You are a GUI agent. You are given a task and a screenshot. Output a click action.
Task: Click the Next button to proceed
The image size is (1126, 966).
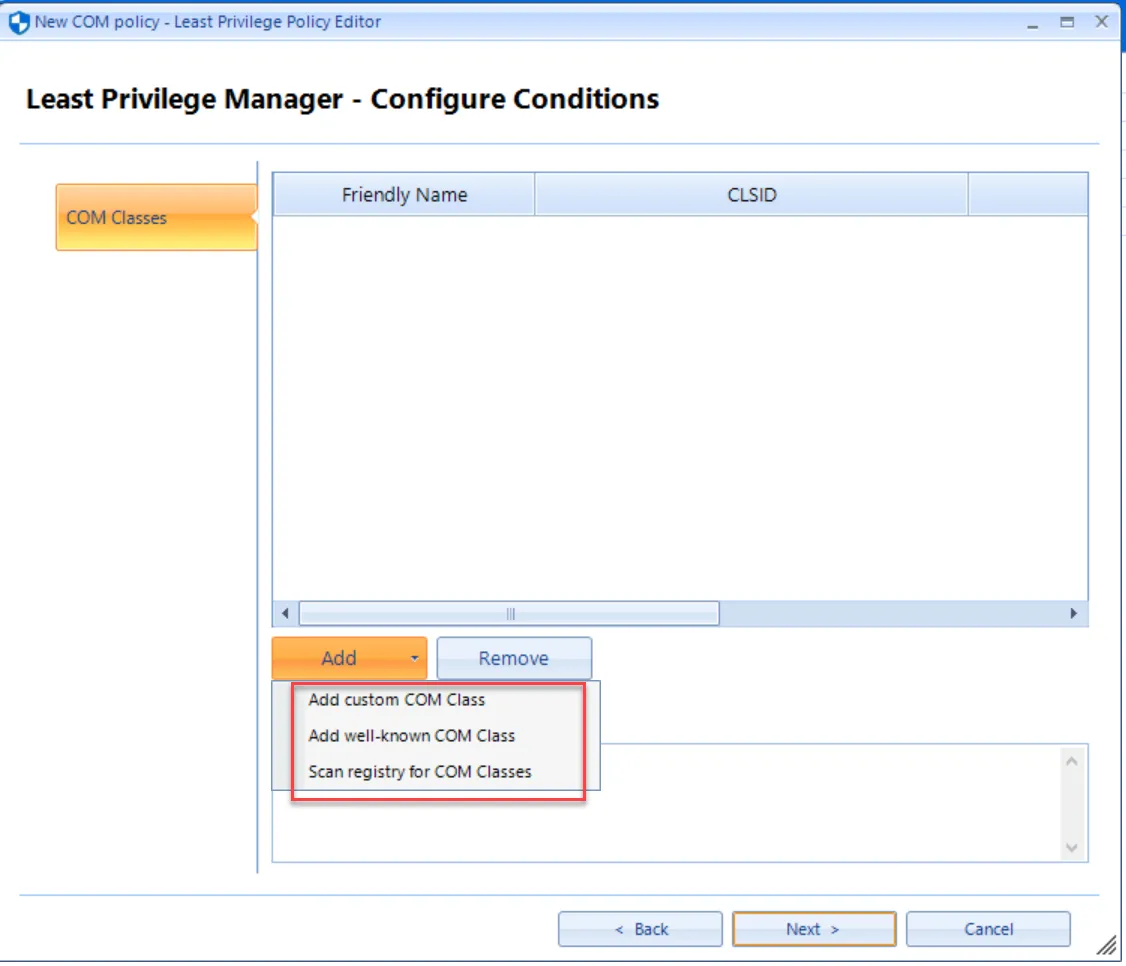(813, 928)
